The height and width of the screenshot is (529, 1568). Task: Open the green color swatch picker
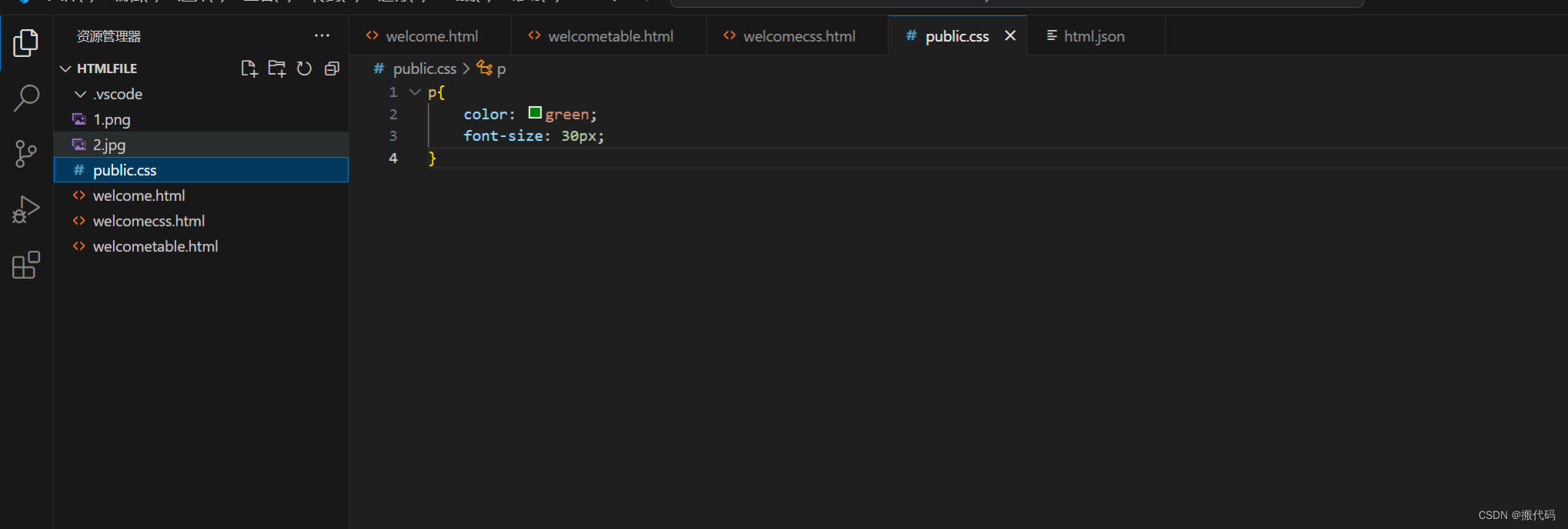tap(535, 112)
